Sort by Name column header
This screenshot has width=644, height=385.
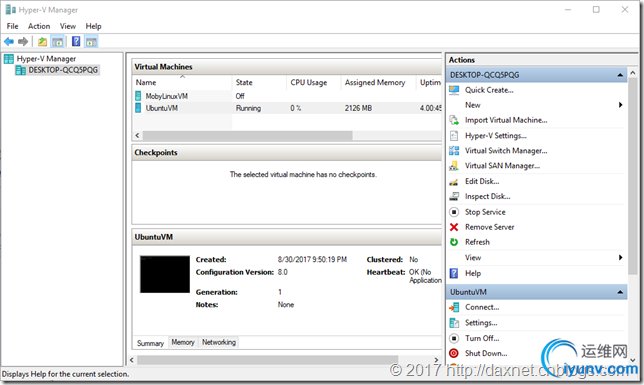click(x=182, y=83)
